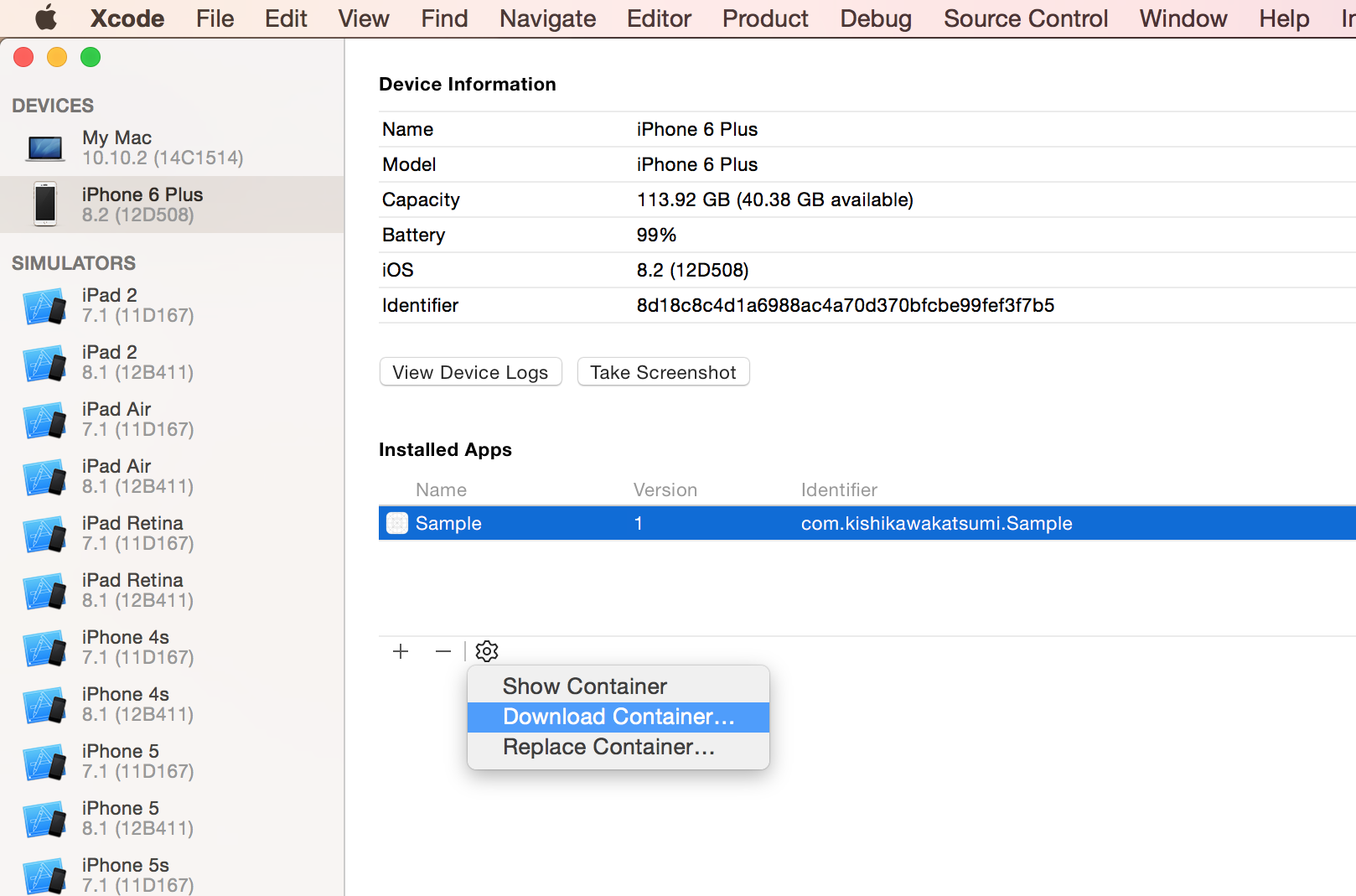Click the yellow minimize window button

tap(57, 57)
